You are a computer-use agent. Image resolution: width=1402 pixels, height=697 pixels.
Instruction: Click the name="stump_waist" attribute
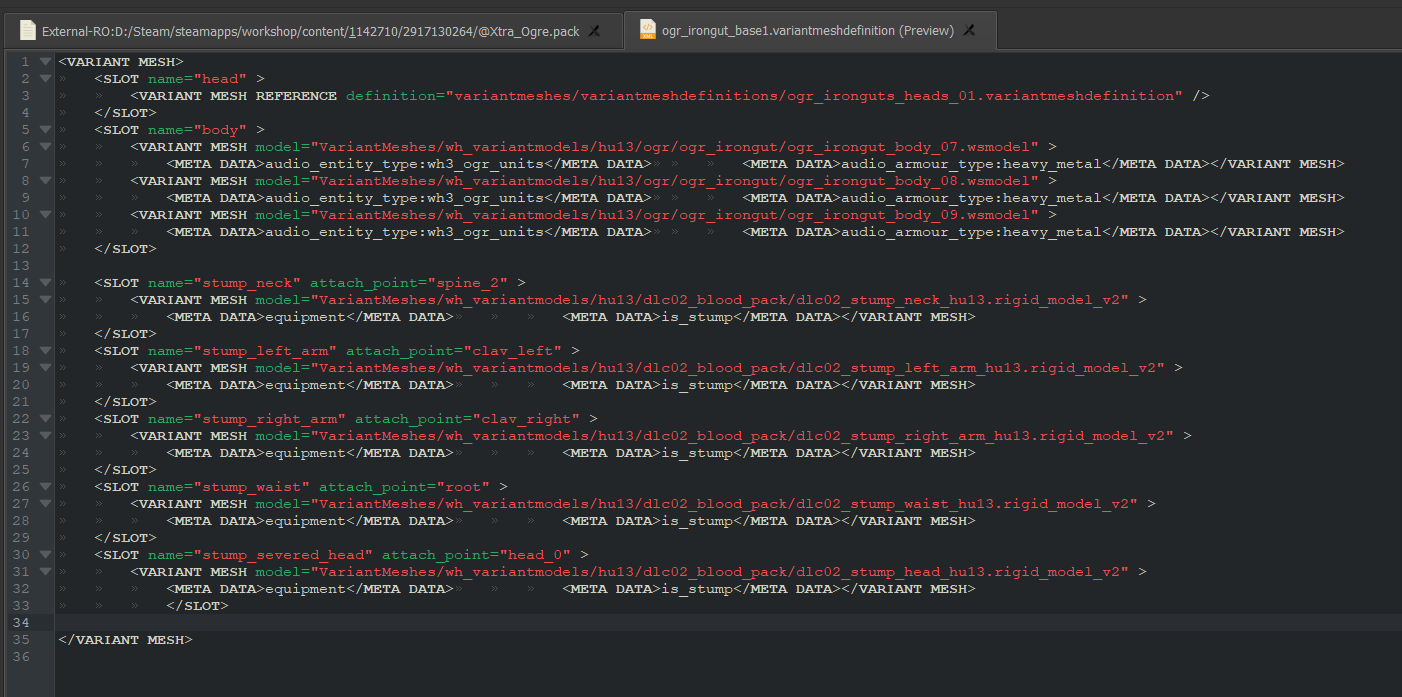coord(229,487)
